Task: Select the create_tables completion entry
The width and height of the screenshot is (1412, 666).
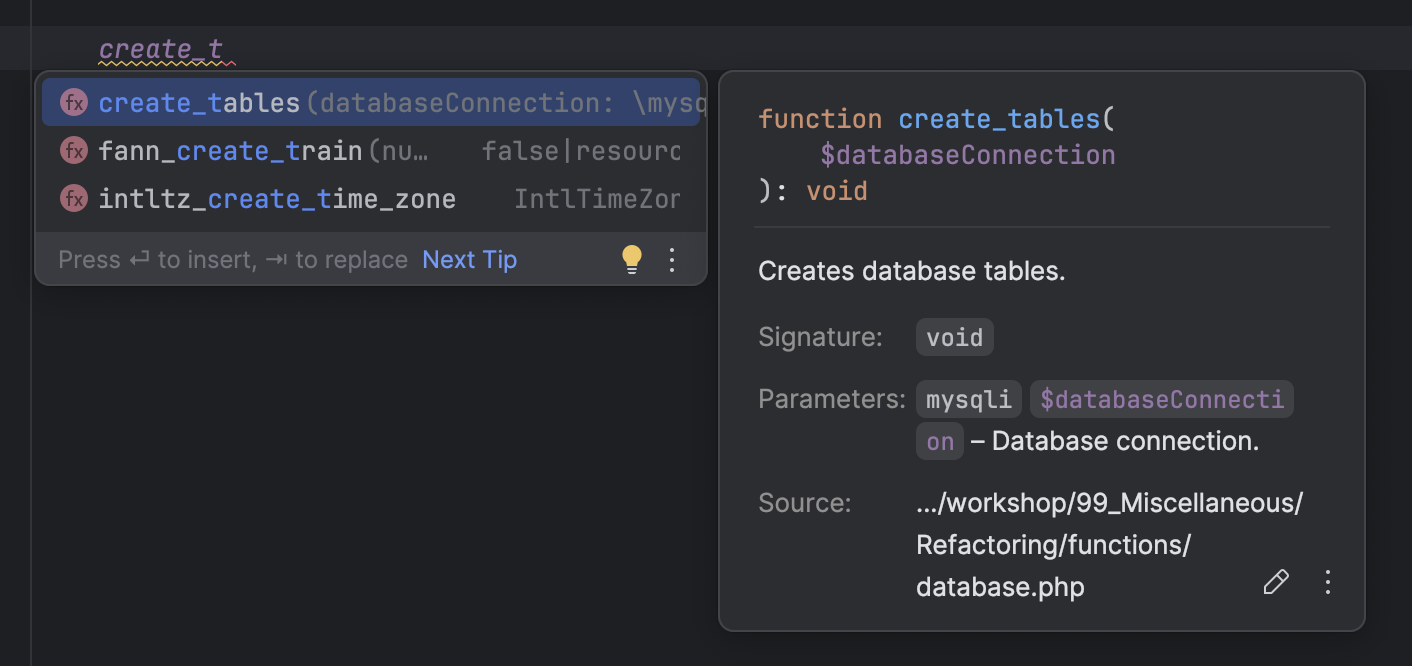Action: pos(197,102)
